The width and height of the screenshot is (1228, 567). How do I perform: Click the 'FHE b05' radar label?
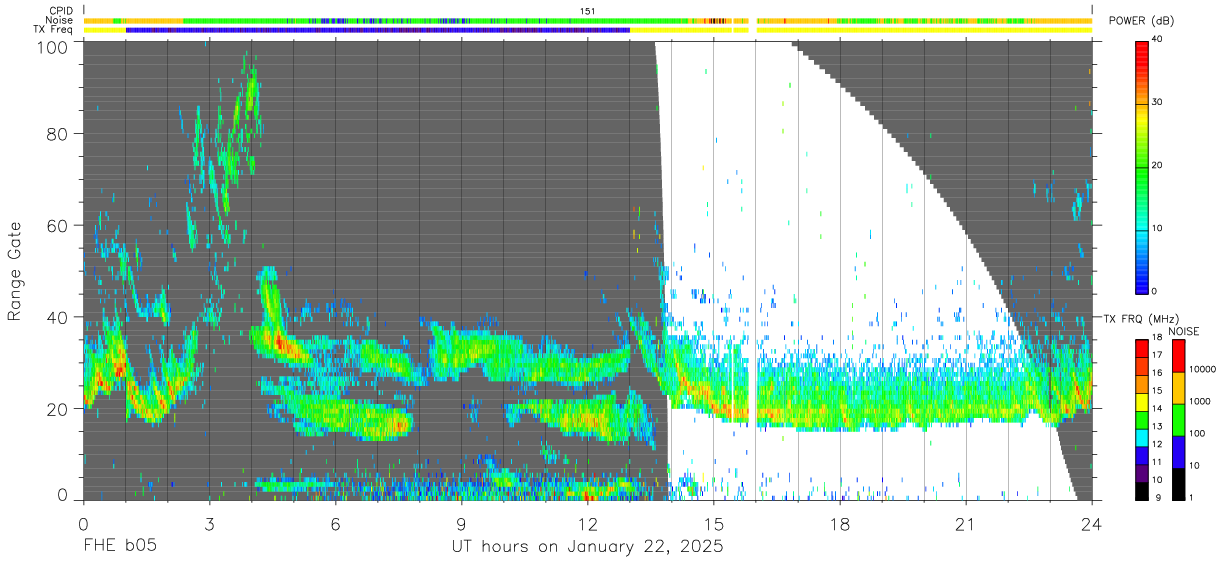tap(119, 547)
